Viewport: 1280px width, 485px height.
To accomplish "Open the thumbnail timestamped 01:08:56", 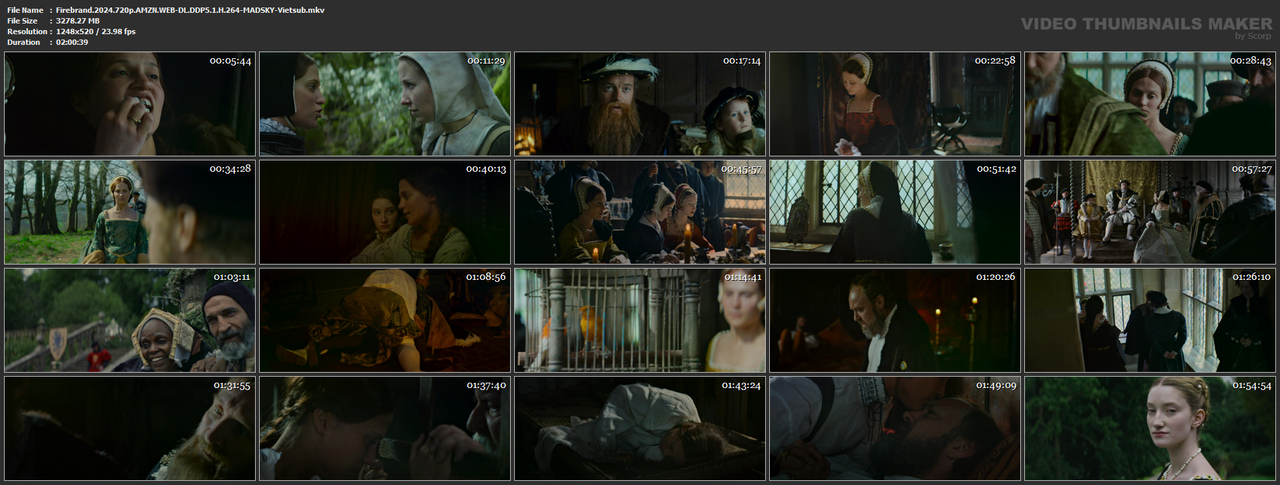I will point(385,320).
